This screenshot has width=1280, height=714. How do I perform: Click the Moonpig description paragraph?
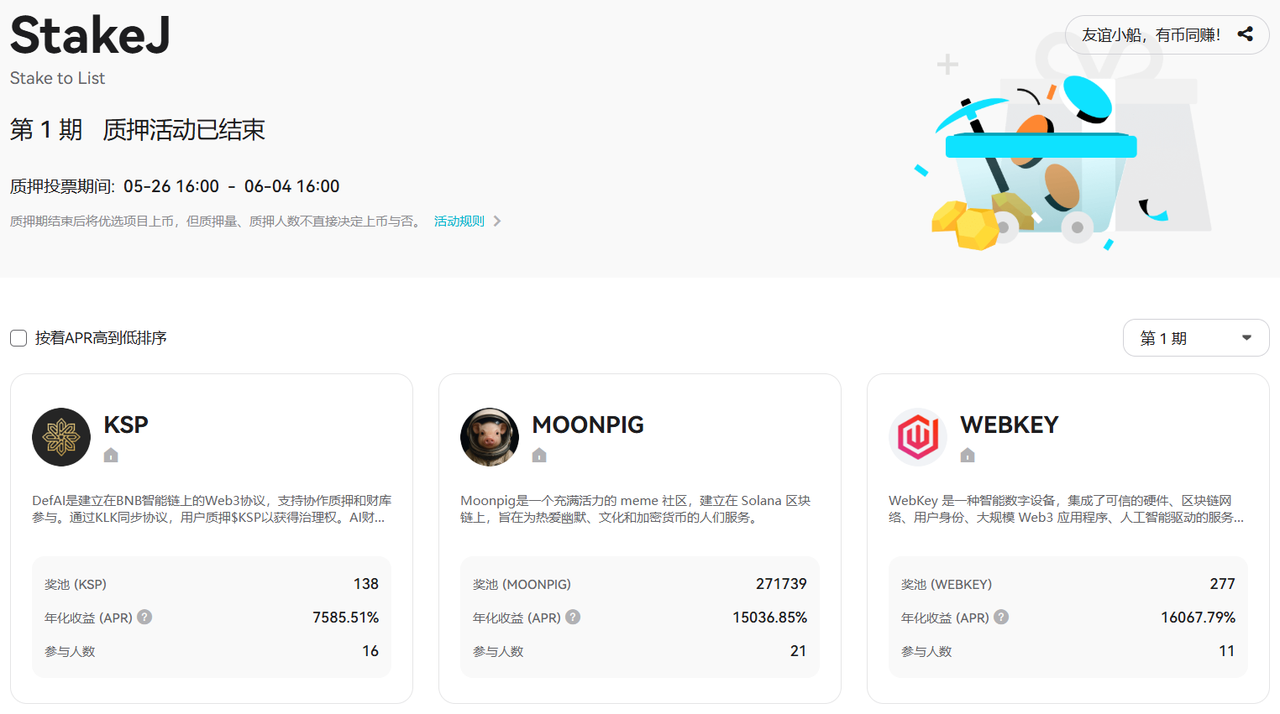click(636, 509)
